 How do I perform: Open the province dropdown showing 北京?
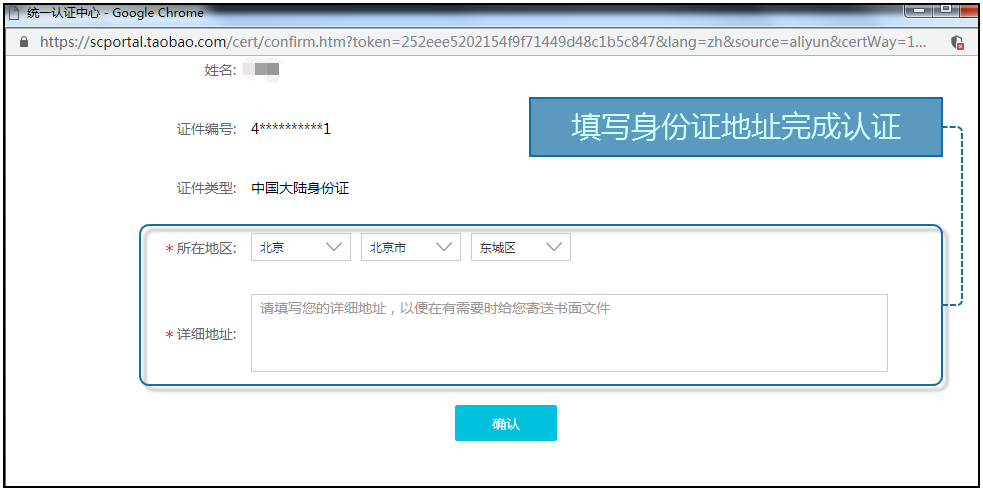(x=300, y=248)
